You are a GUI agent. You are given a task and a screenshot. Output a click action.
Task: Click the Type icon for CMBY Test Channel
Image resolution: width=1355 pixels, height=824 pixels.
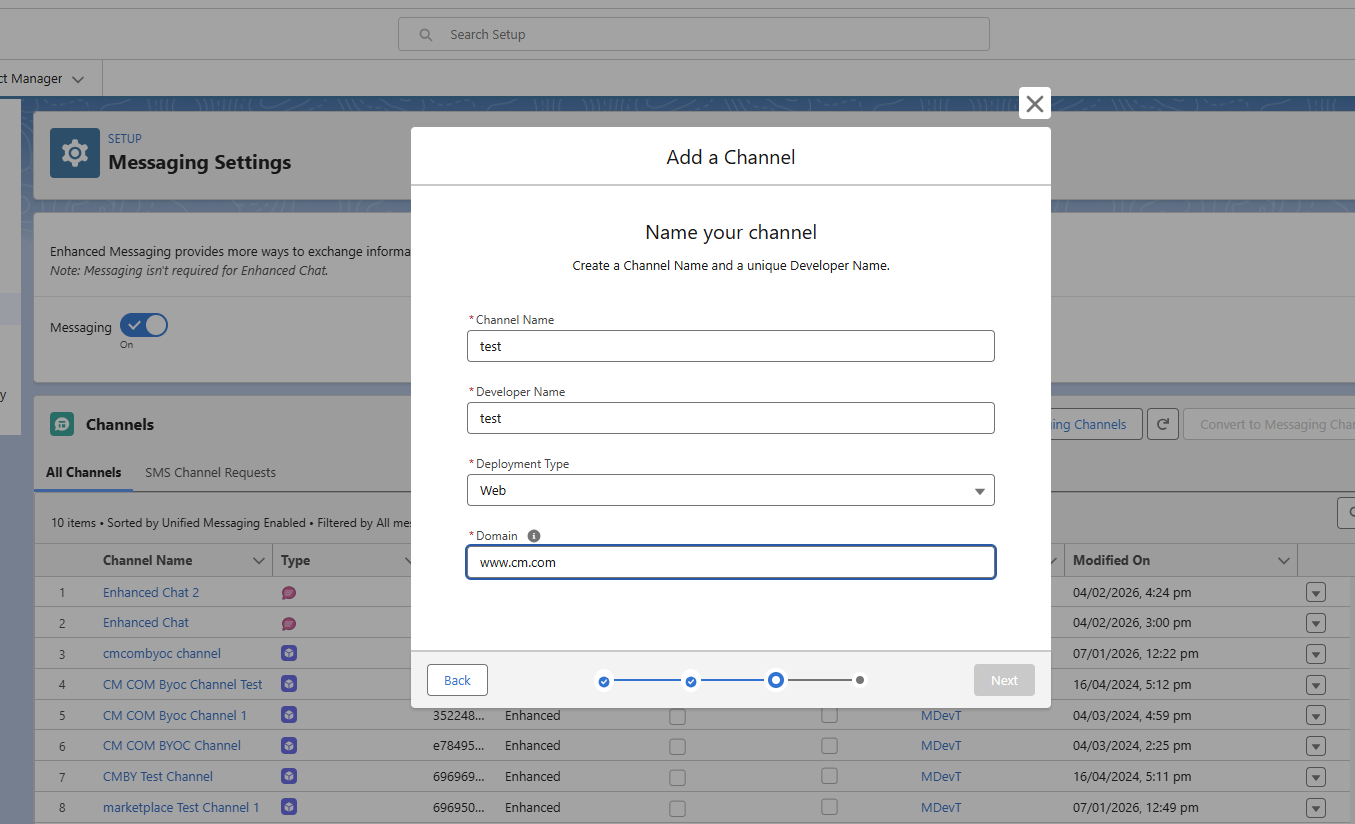coord(289,776)
